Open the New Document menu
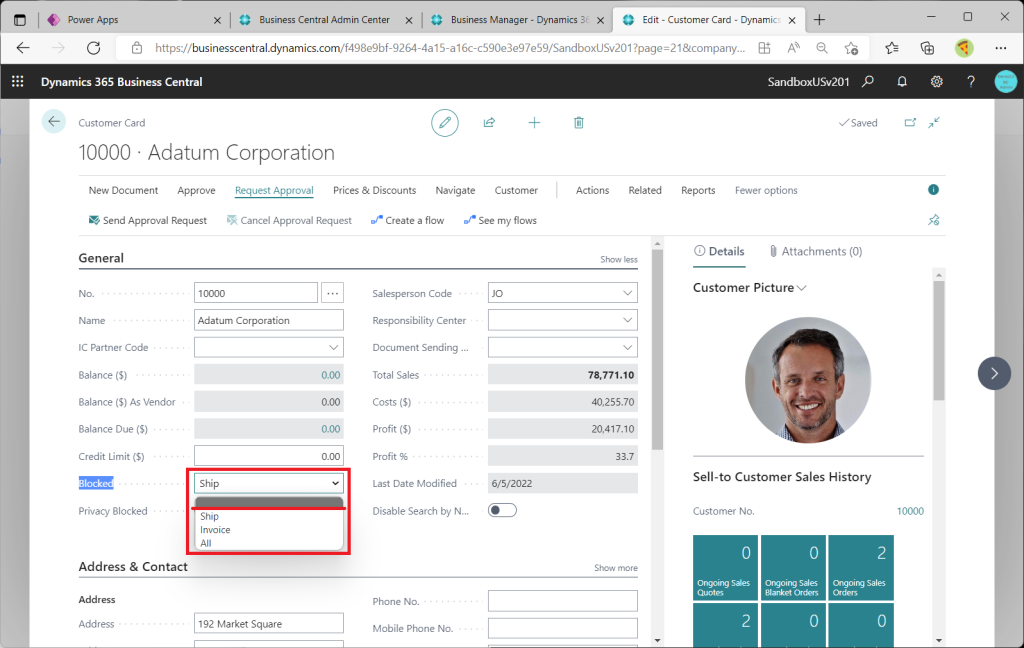The width and height of the screenshot is (1024, 648). tap(123, 190)
